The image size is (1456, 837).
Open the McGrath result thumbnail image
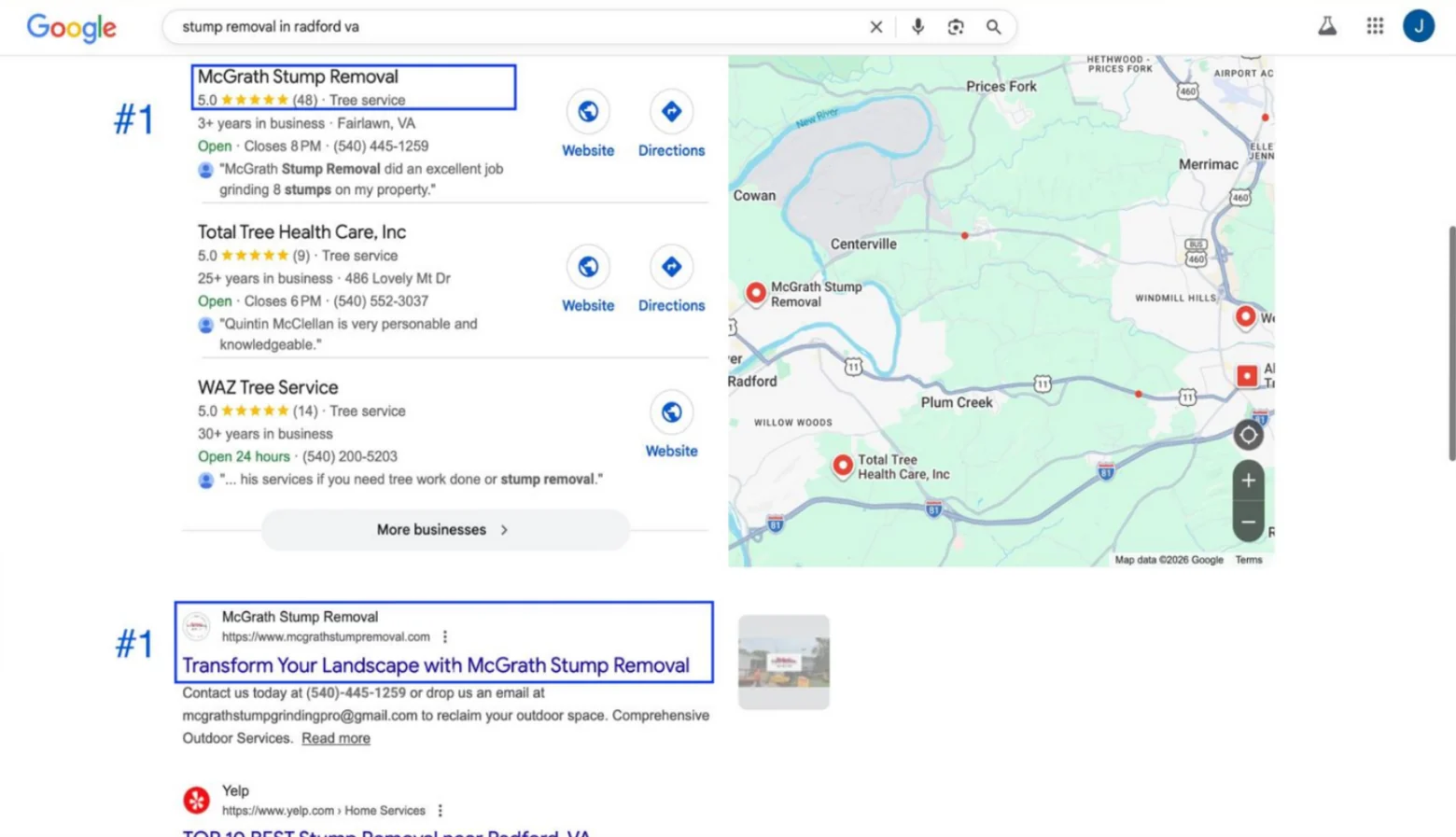point(784,662)
